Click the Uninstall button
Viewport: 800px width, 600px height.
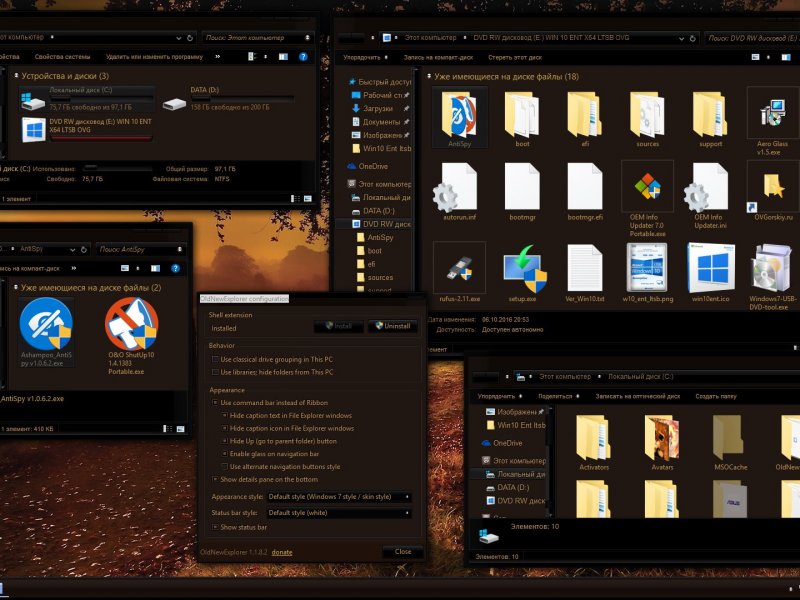392,326
